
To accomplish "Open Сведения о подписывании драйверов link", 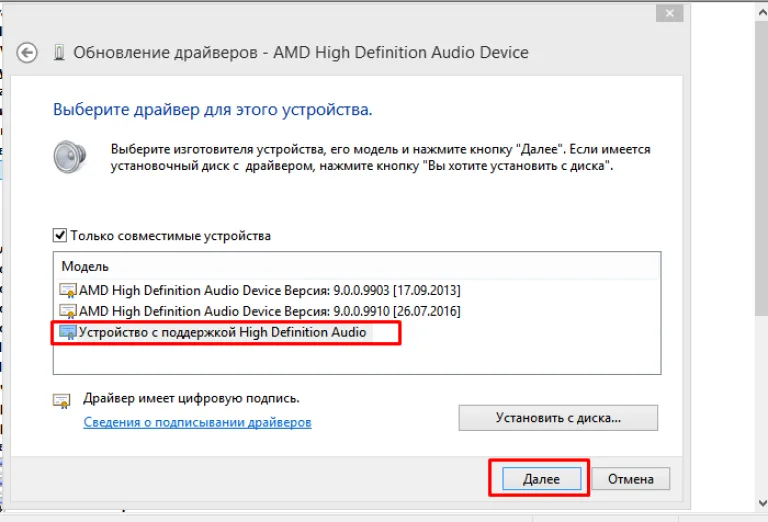I will pyautogui.click(x=197, y=422).
